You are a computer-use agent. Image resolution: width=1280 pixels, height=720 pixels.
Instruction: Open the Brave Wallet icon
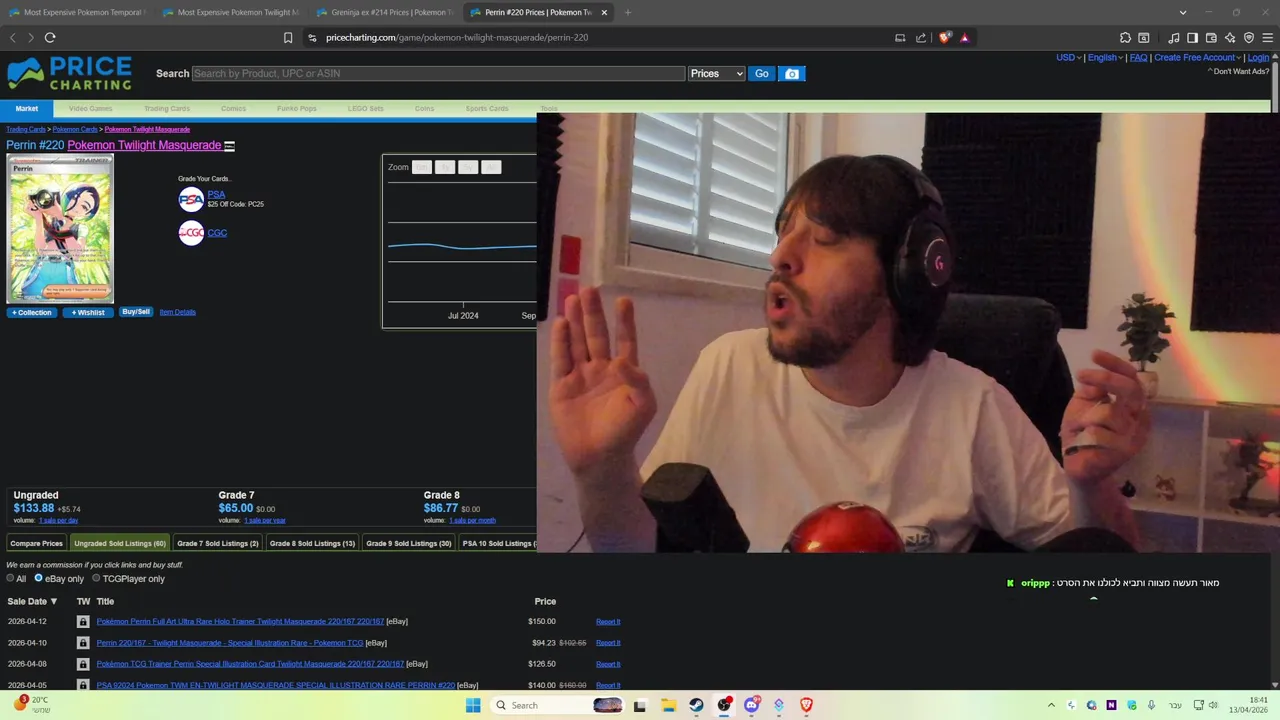point(1211,38)
